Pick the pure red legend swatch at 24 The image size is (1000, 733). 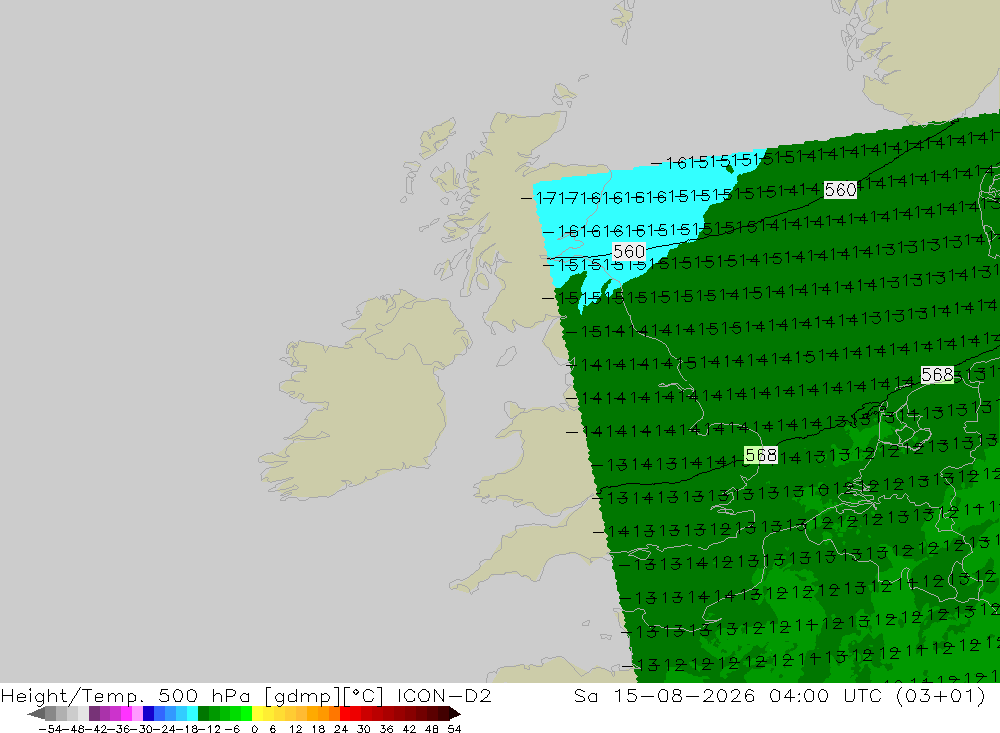click(345, 714)
